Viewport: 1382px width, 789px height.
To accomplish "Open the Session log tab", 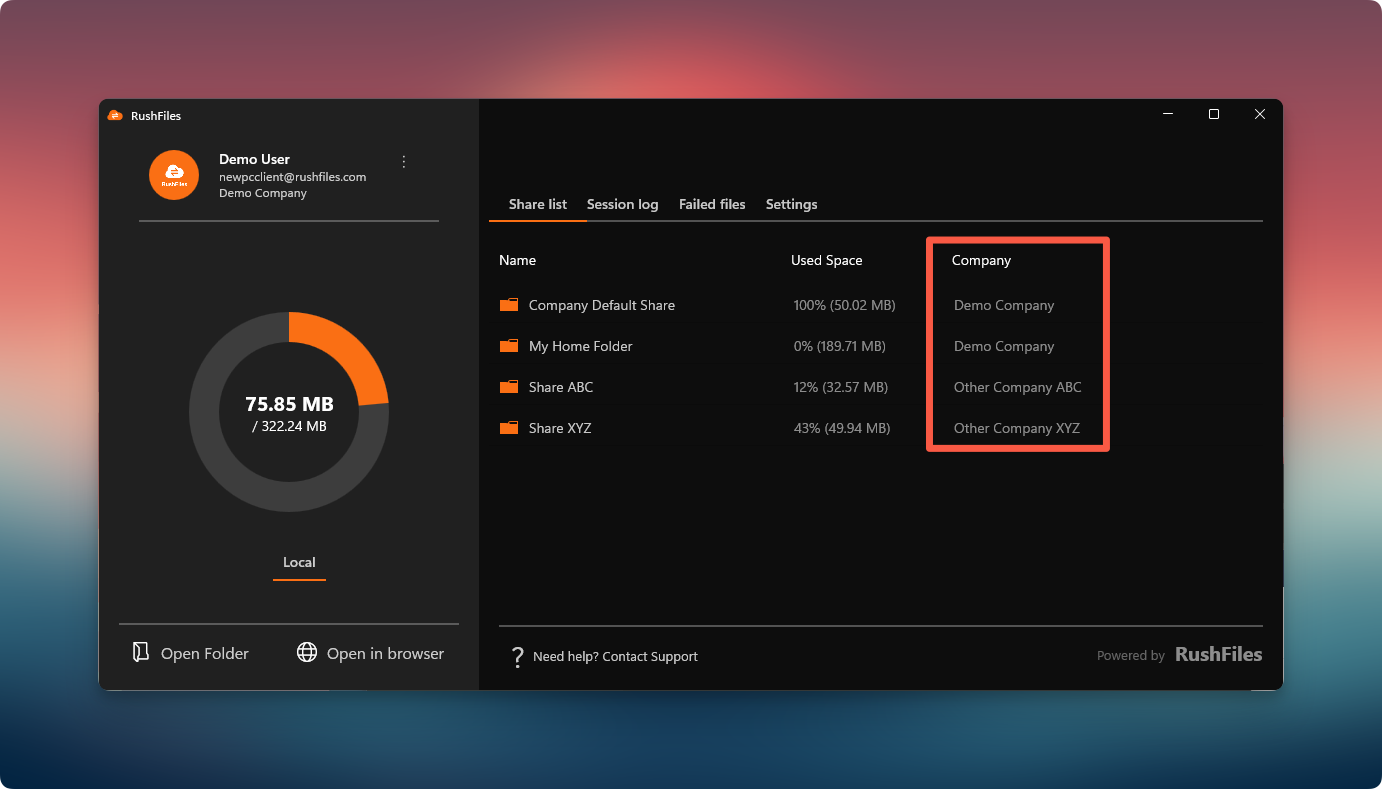I will pyautogui.click(x=622, y=204).
